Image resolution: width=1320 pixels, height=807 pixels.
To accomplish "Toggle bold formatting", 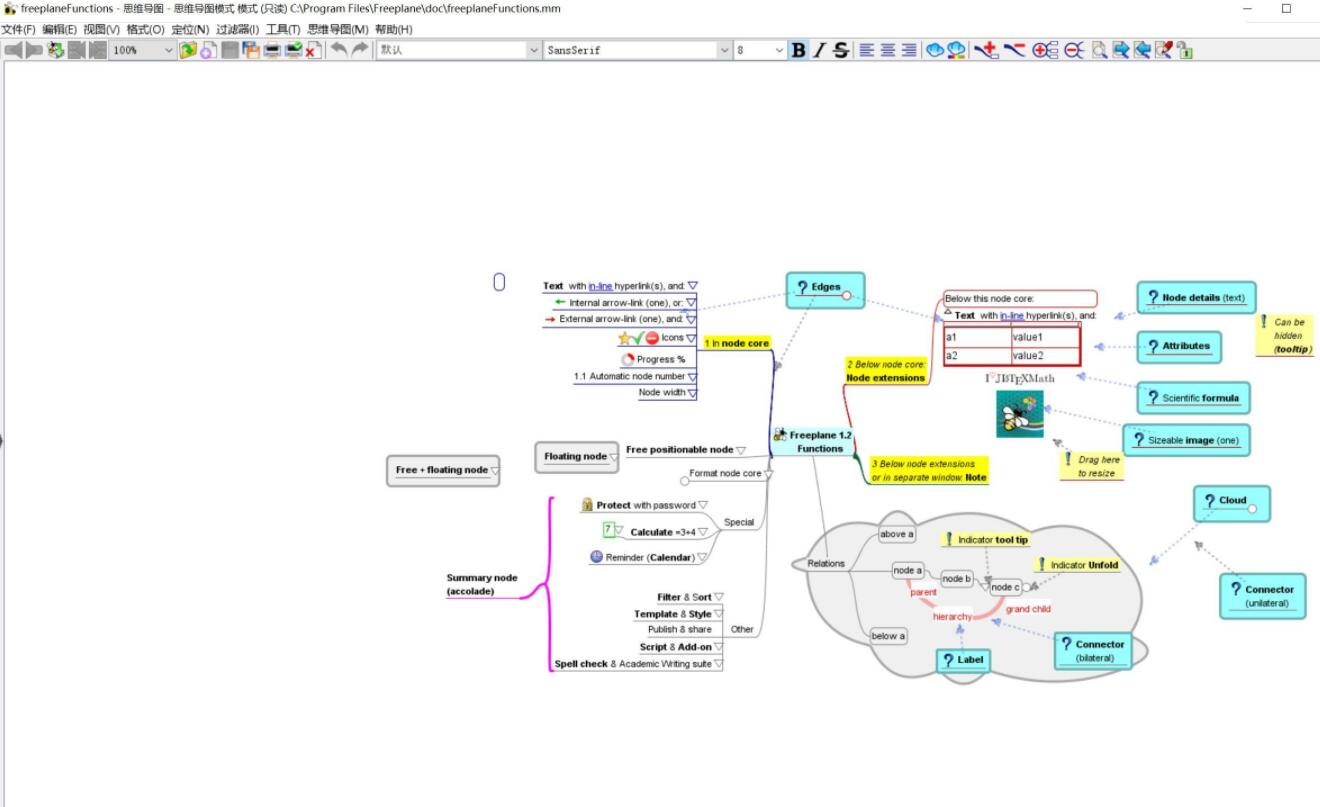I will pyautogui.click(x=799, y=50).
